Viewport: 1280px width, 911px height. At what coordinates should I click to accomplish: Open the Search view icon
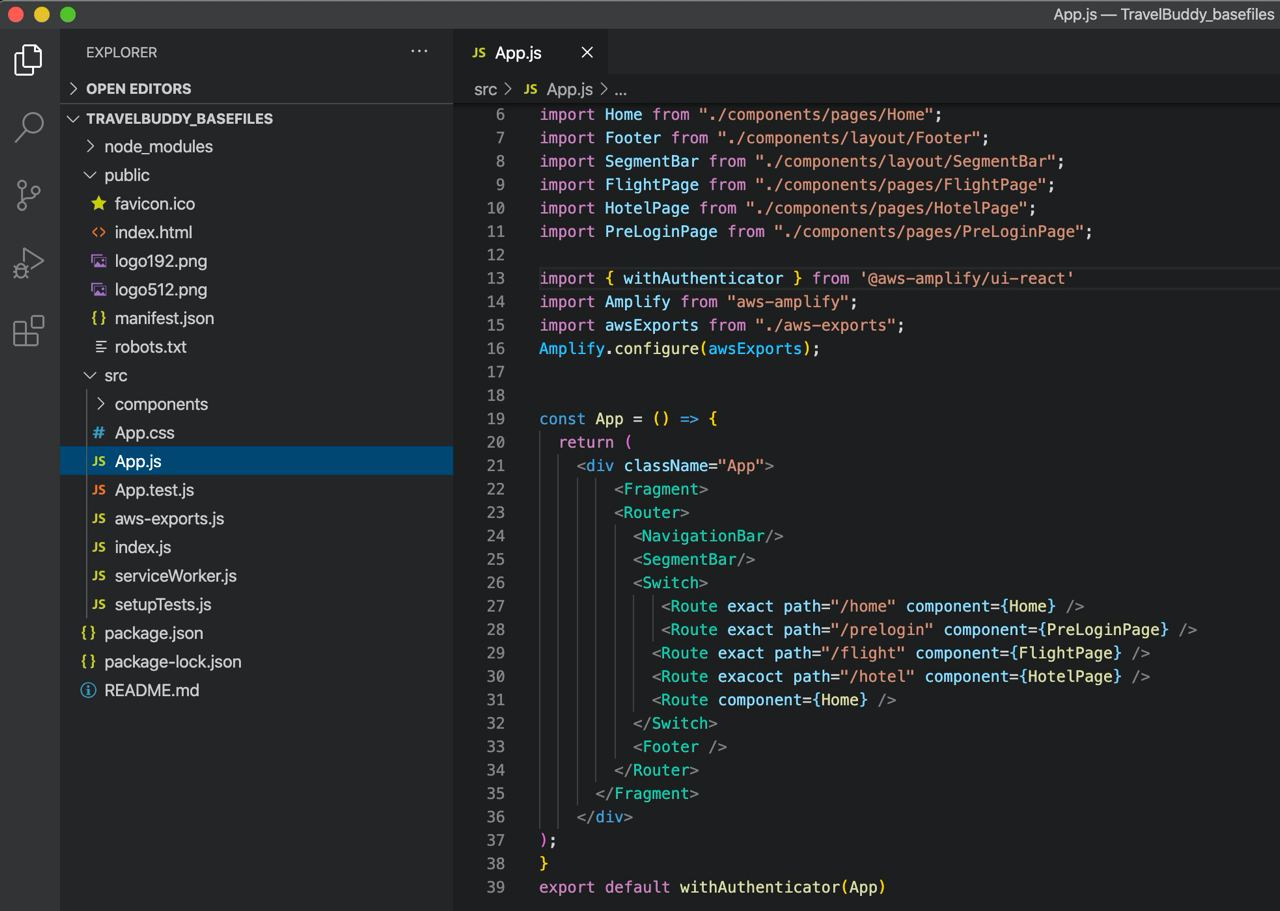(29, 127)
